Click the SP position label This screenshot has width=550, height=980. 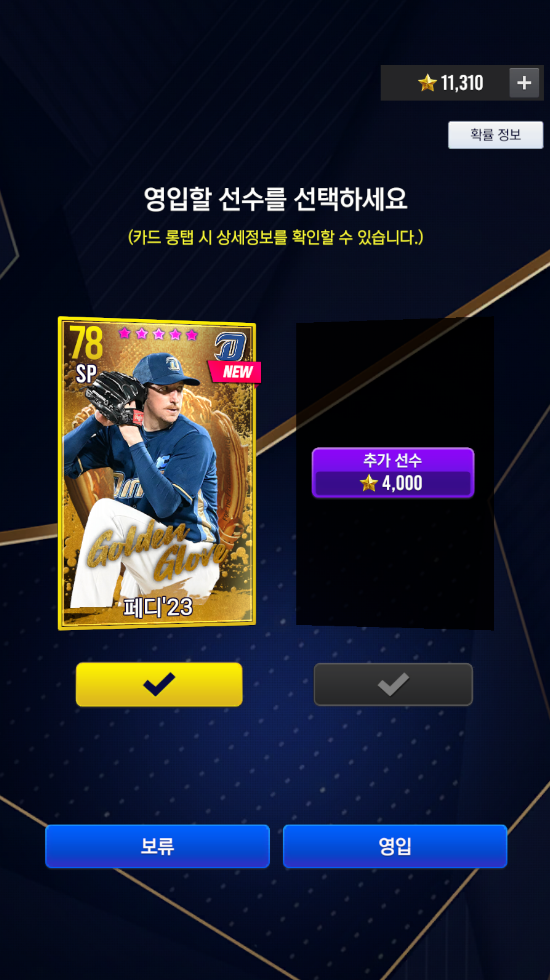coord(88,374)
